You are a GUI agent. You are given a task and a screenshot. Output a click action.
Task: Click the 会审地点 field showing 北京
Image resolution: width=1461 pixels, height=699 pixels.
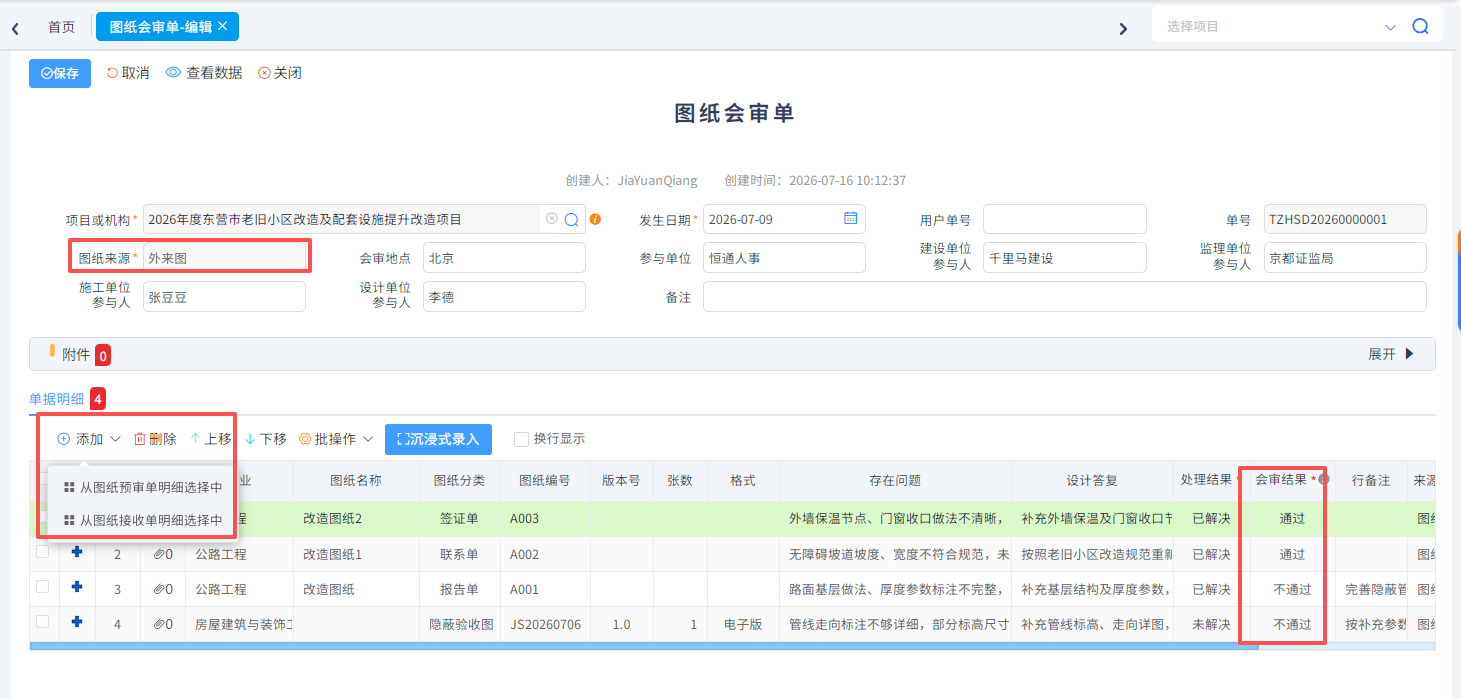[x=504, y=257]
